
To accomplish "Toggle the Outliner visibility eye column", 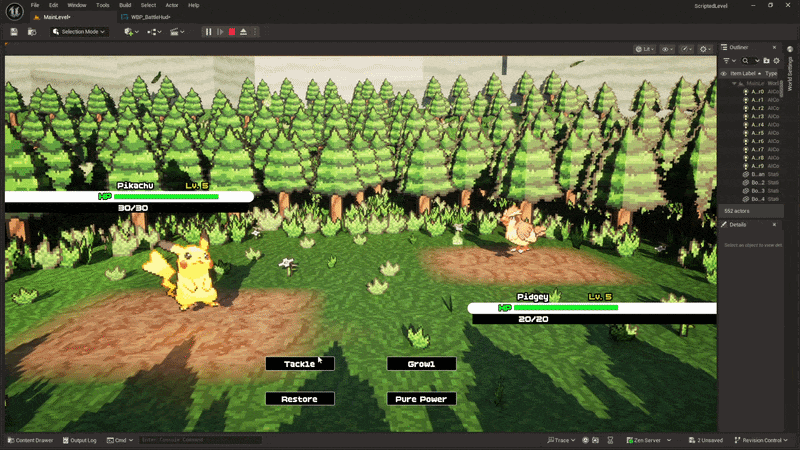I will click(724, 73).
